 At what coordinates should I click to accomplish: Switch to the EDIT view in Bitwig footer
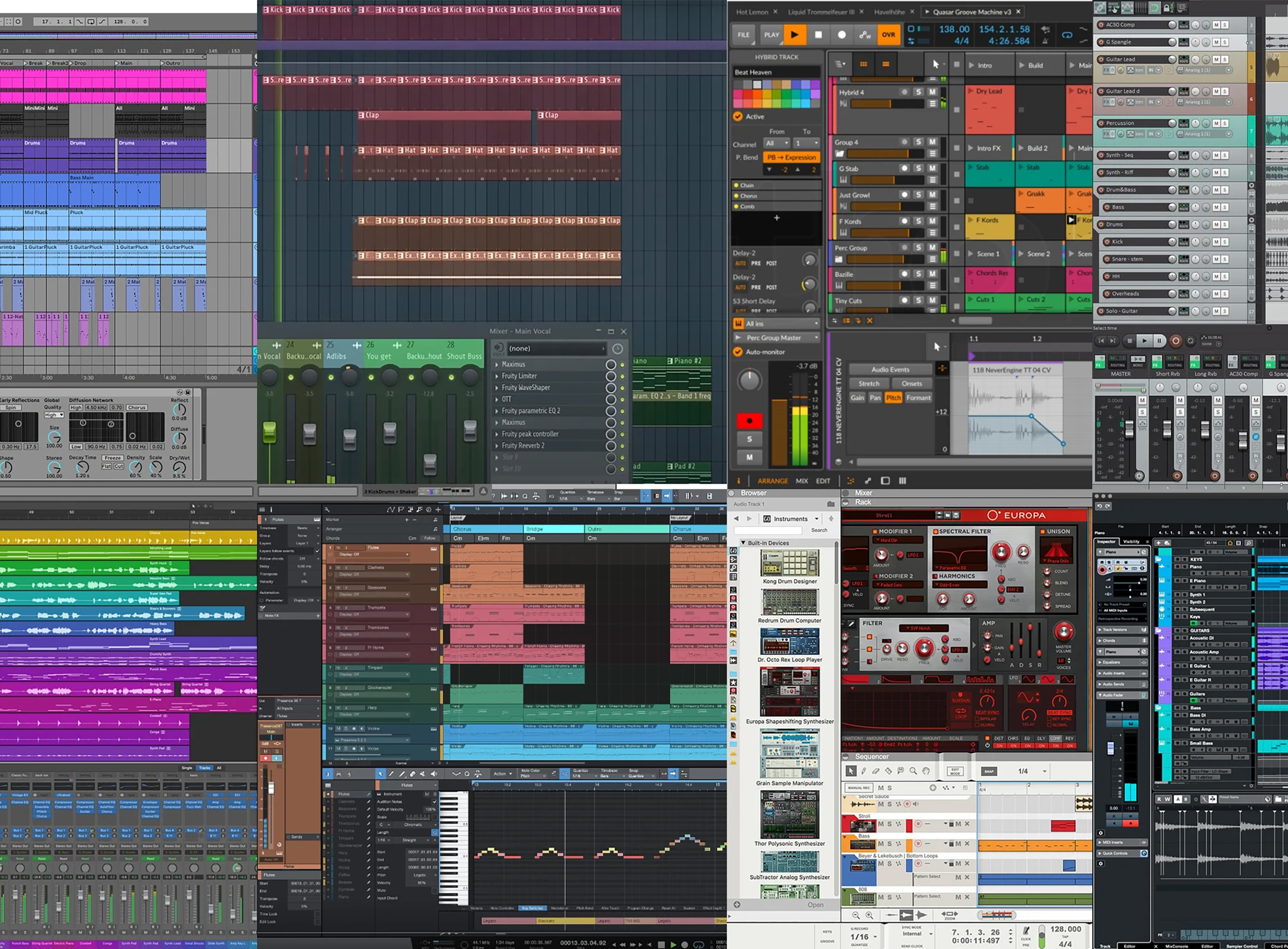click(823, 481)
